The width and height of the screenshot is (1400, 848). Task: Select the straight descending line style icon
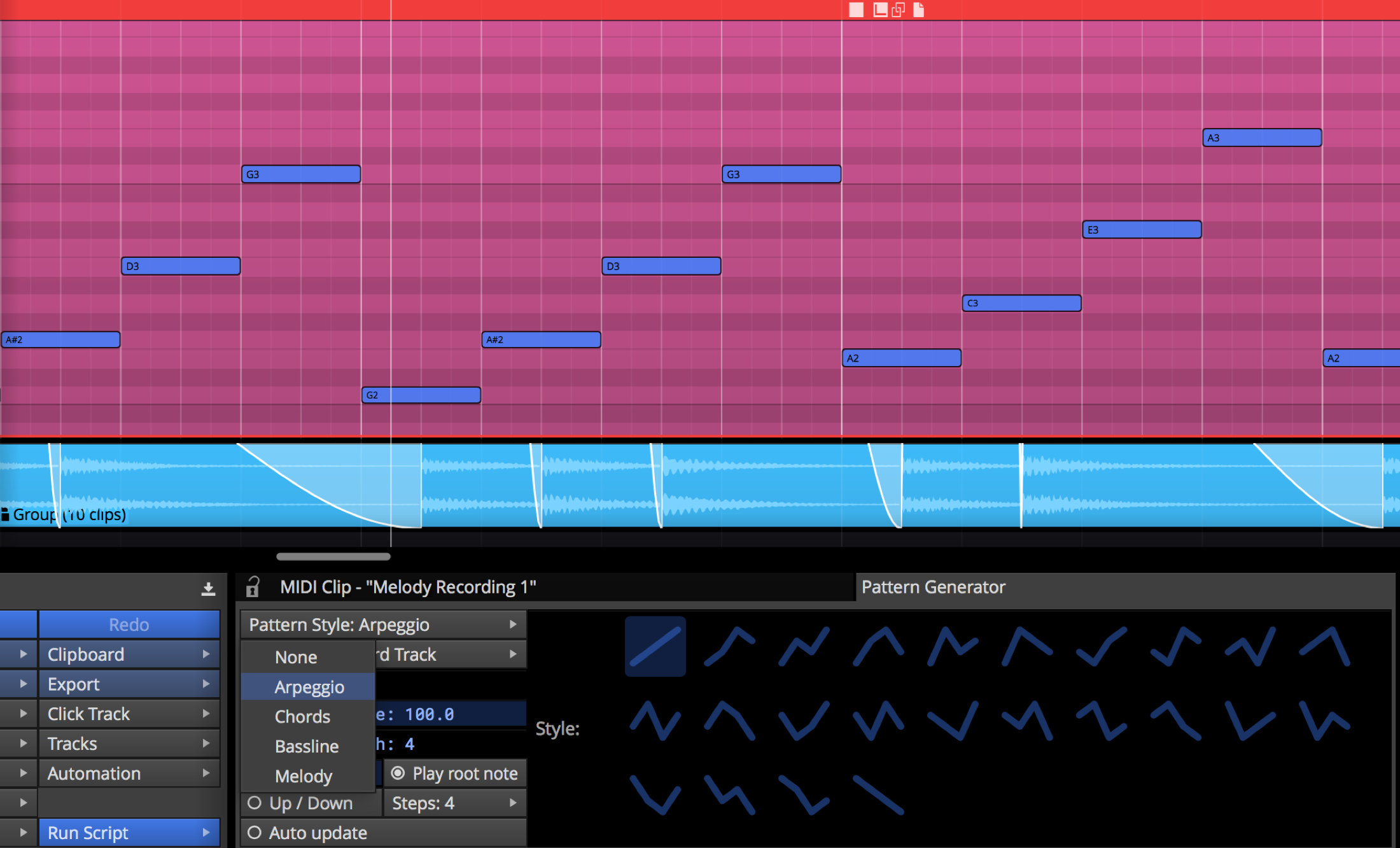(x=878, y=795)
